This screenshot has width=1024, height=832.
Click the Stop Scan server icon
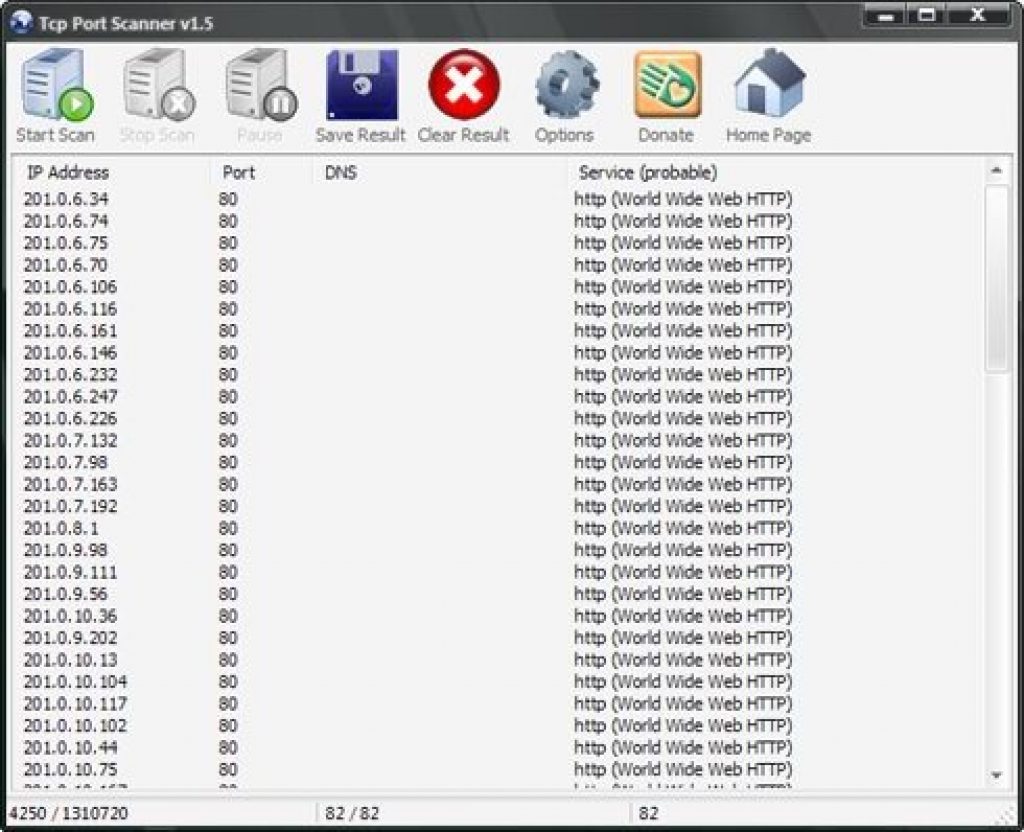tap(157, 87)
